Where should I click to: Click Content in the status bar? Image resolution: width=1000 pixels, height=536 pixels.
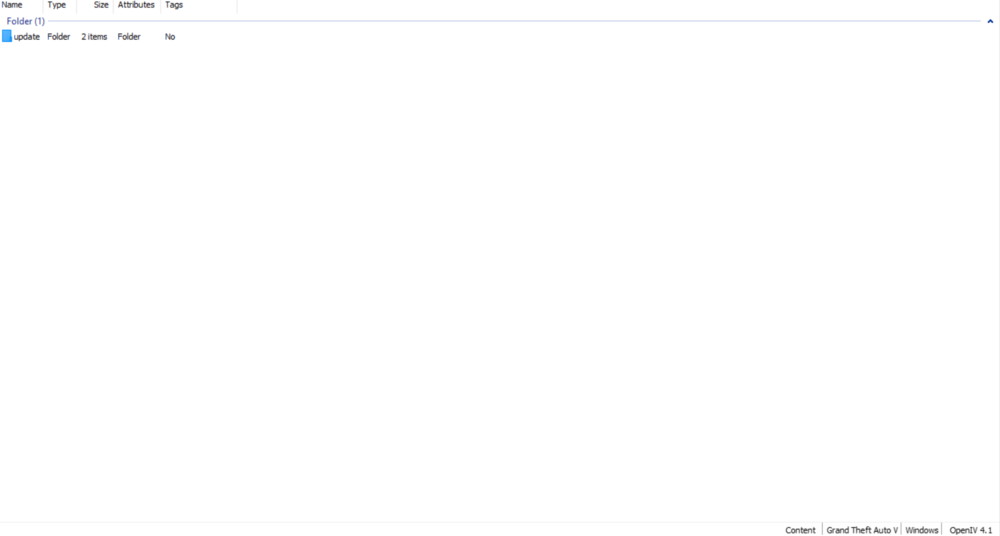click(x=800, y=530)
